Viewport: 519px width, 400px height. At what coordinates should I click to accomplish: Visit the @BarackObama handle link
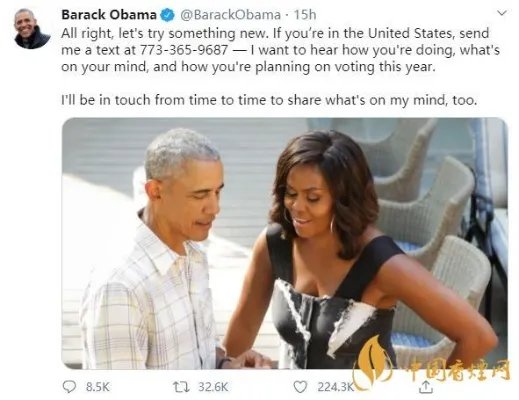click(230, 15)
